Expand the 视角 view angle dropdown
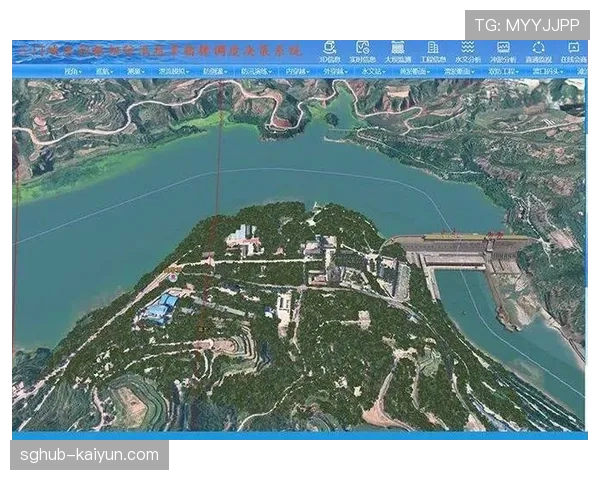This screenshot has height=480, width=600. 73,72
